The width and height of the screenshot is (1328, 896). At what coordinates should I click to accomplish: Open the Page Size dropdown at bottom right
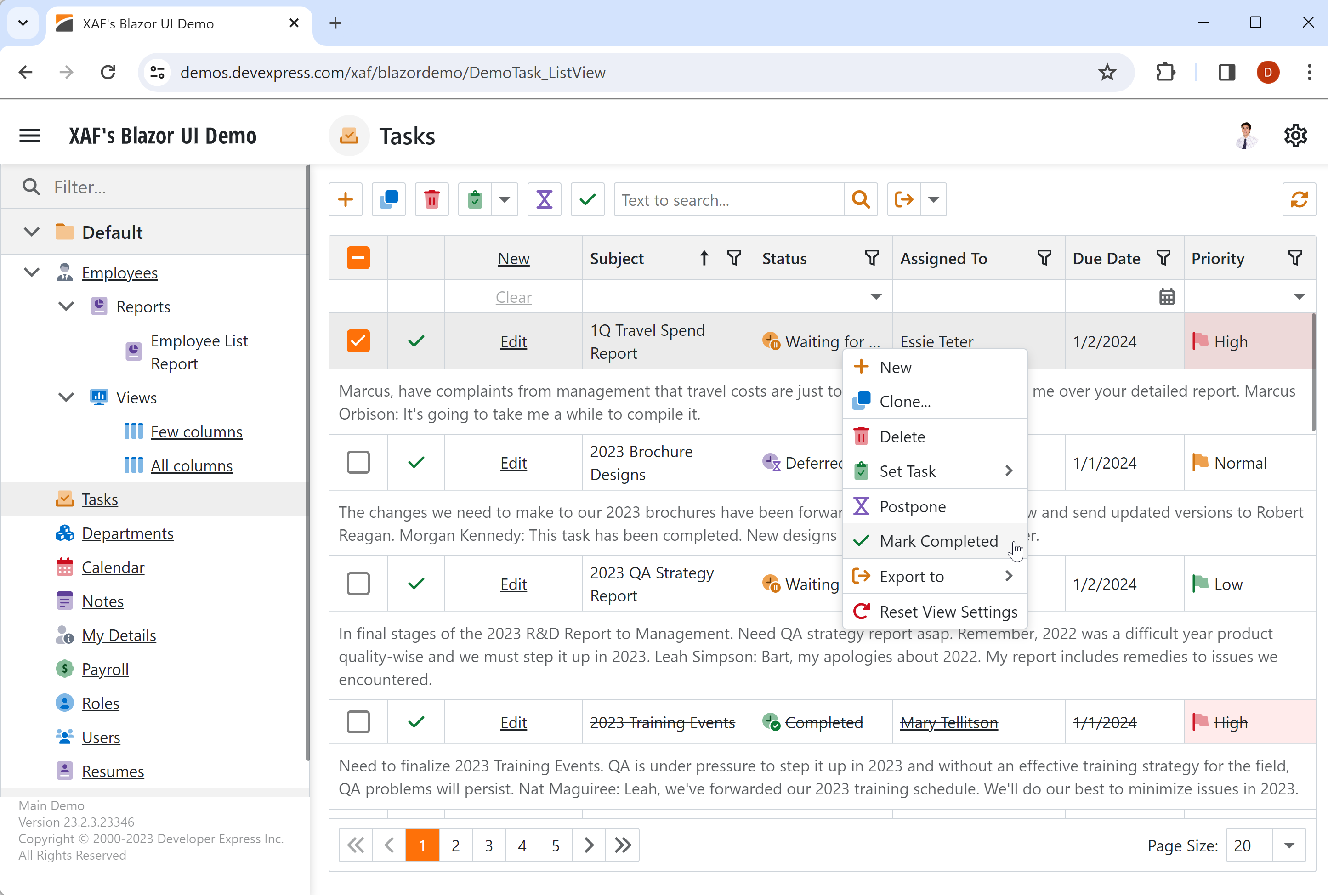pyautogui.click(x=1290, y=845)
